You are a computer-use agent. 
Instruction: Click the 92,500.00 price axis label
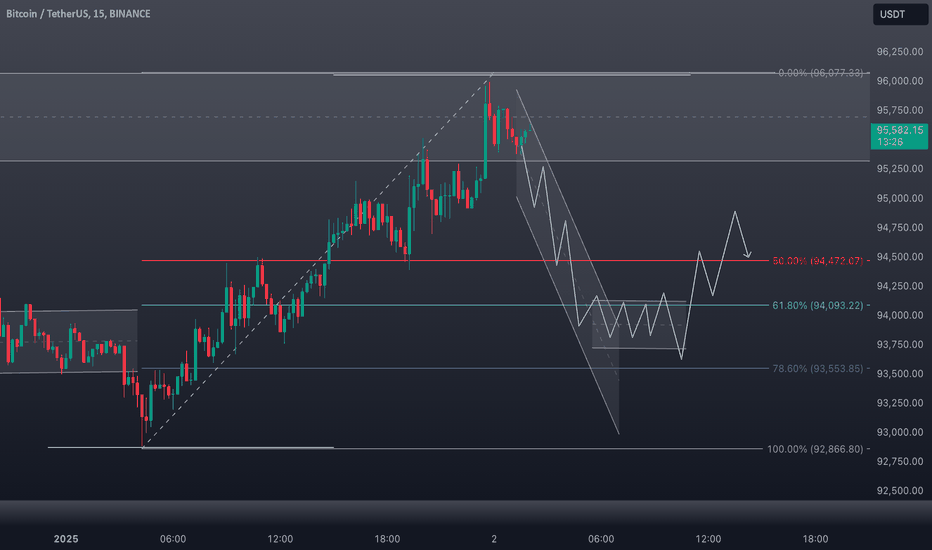click(x=899, y=491)
